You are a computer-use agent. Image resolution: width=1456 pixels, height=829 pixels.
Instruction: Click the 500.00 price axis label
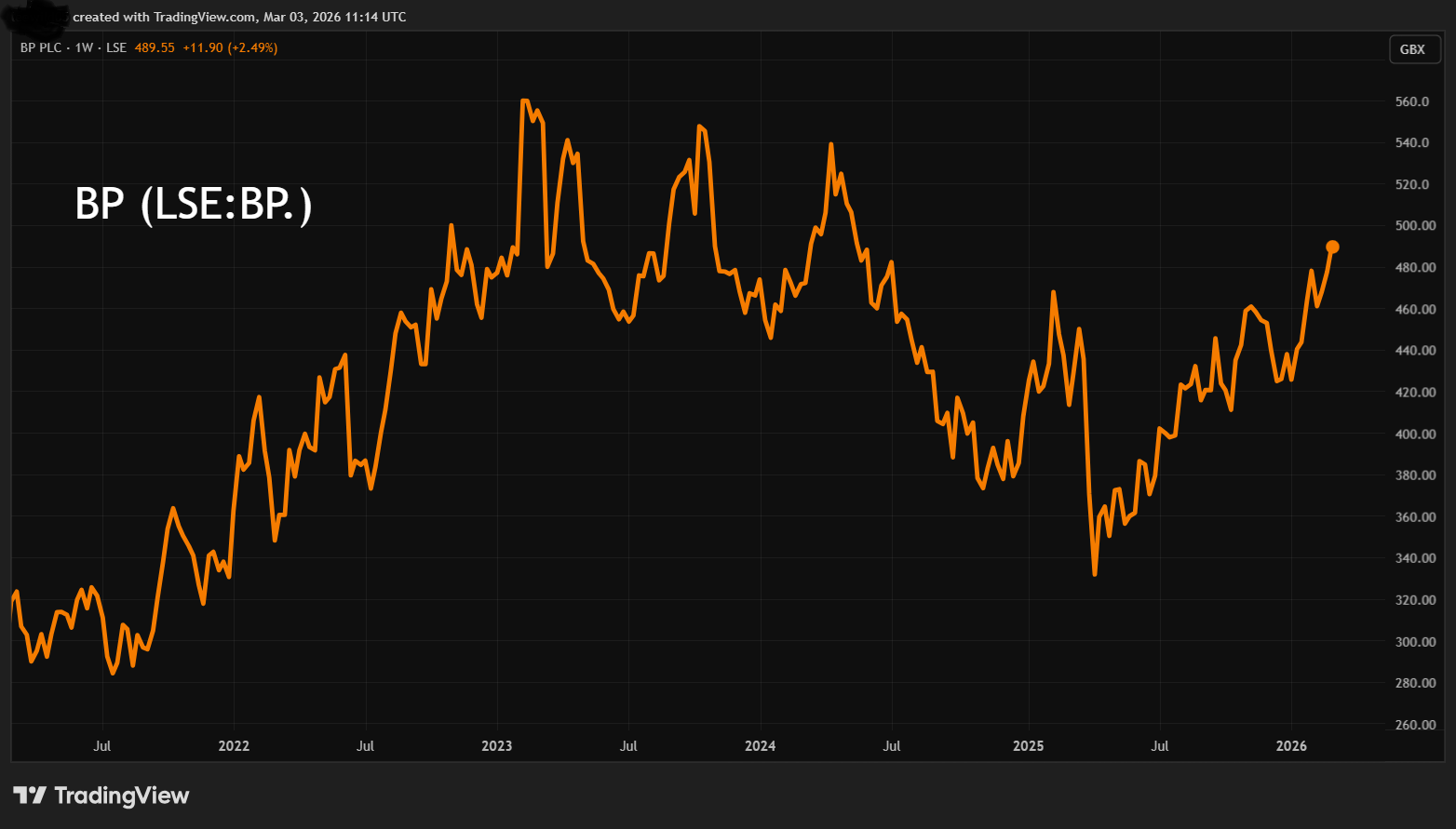click(x=1415, y=226)
